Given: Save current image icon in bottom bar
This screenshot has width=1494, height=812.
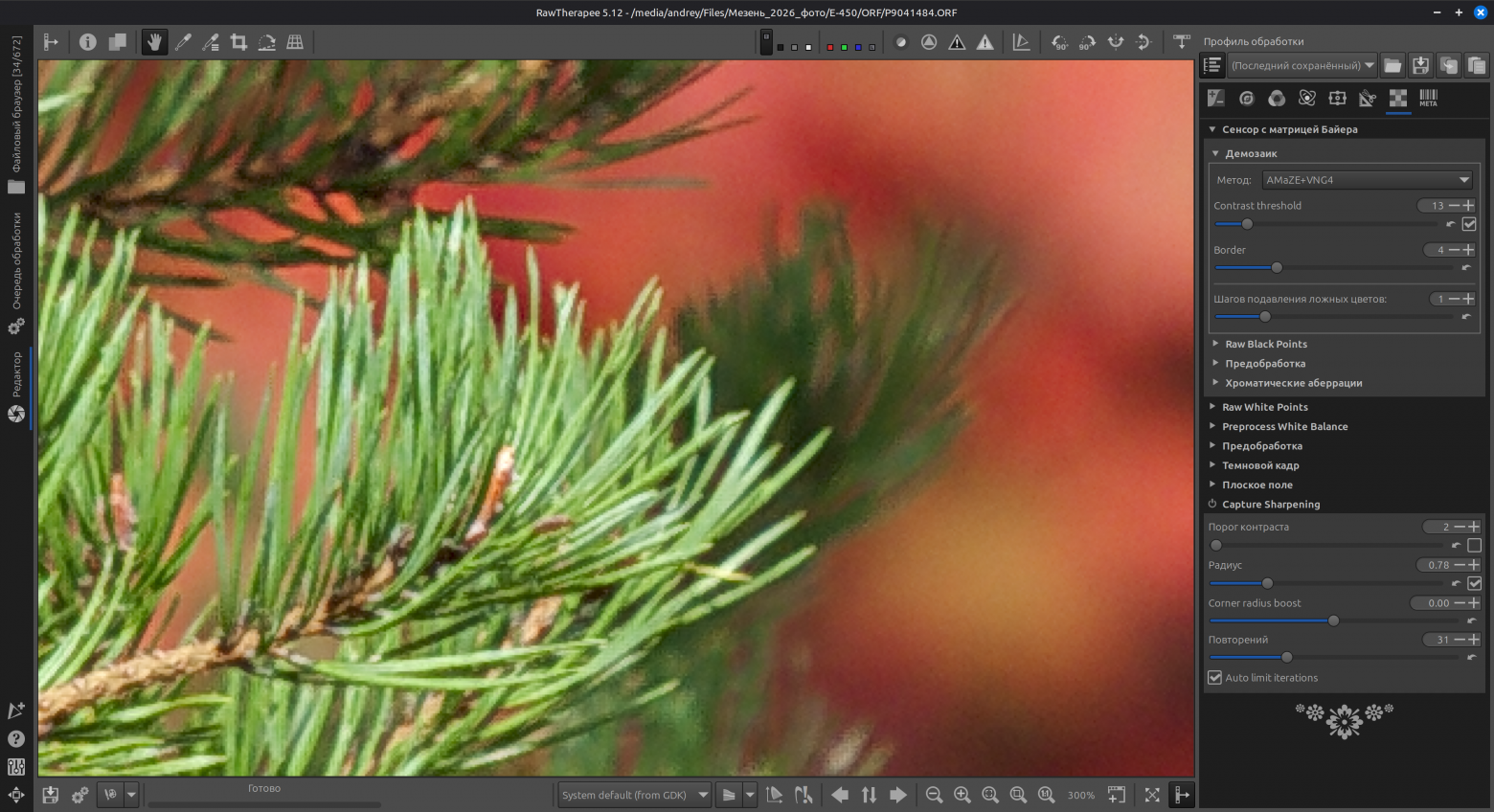Looking at the screenshot, I should click(x=51, y=795).
